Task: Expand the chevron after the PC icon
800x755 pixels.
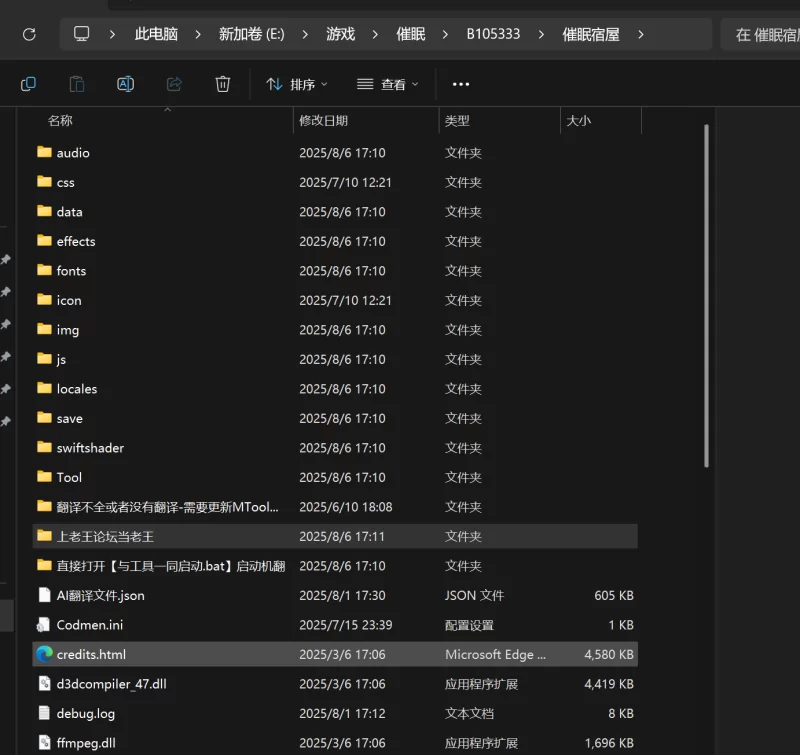Action: pos(112,35)
